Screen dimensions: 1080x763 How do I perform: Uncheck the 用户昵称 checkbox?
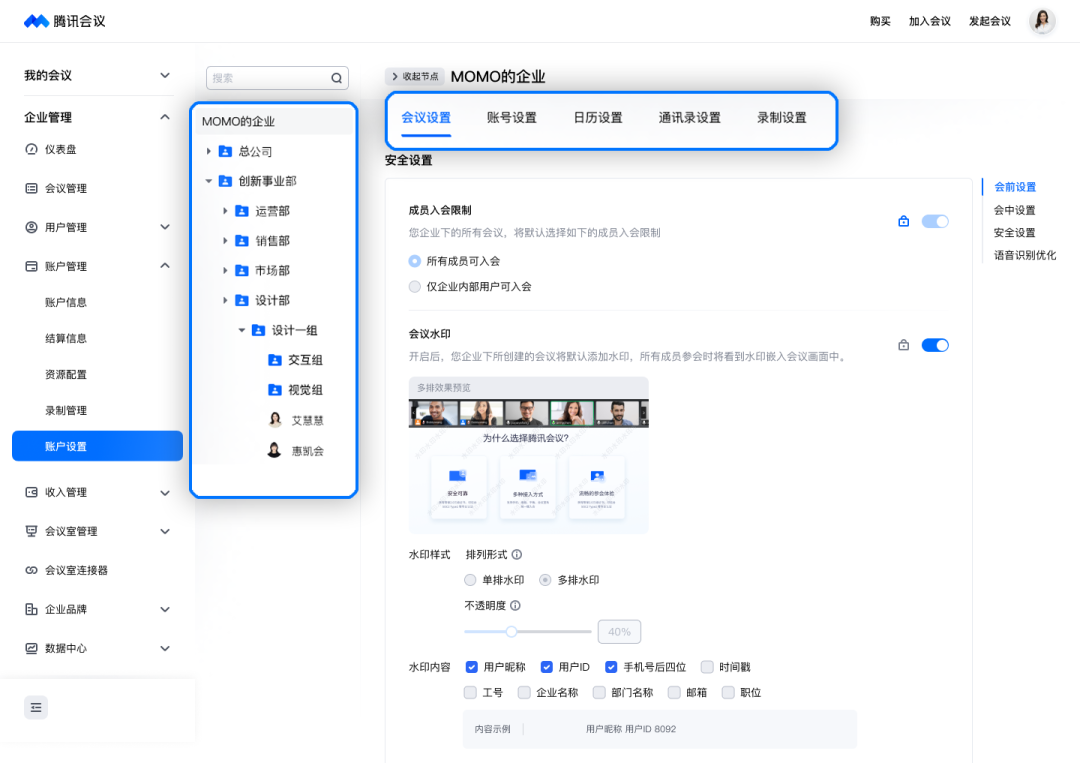tap(471, 667)
